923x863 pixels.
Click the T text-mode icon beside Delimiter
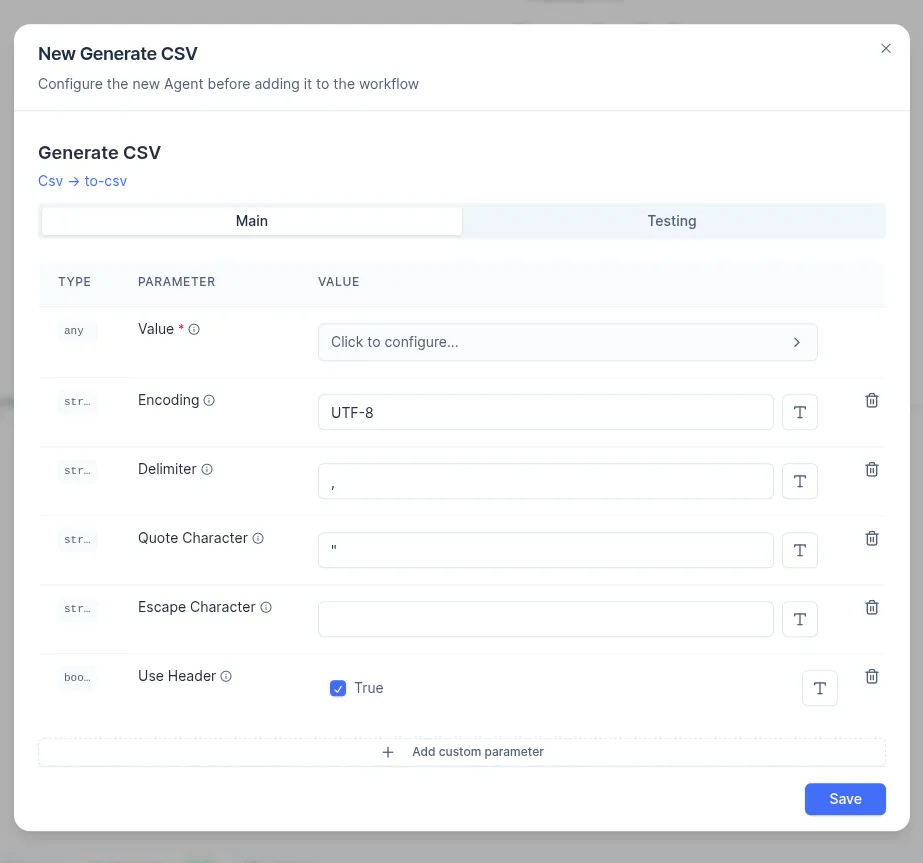799,480
